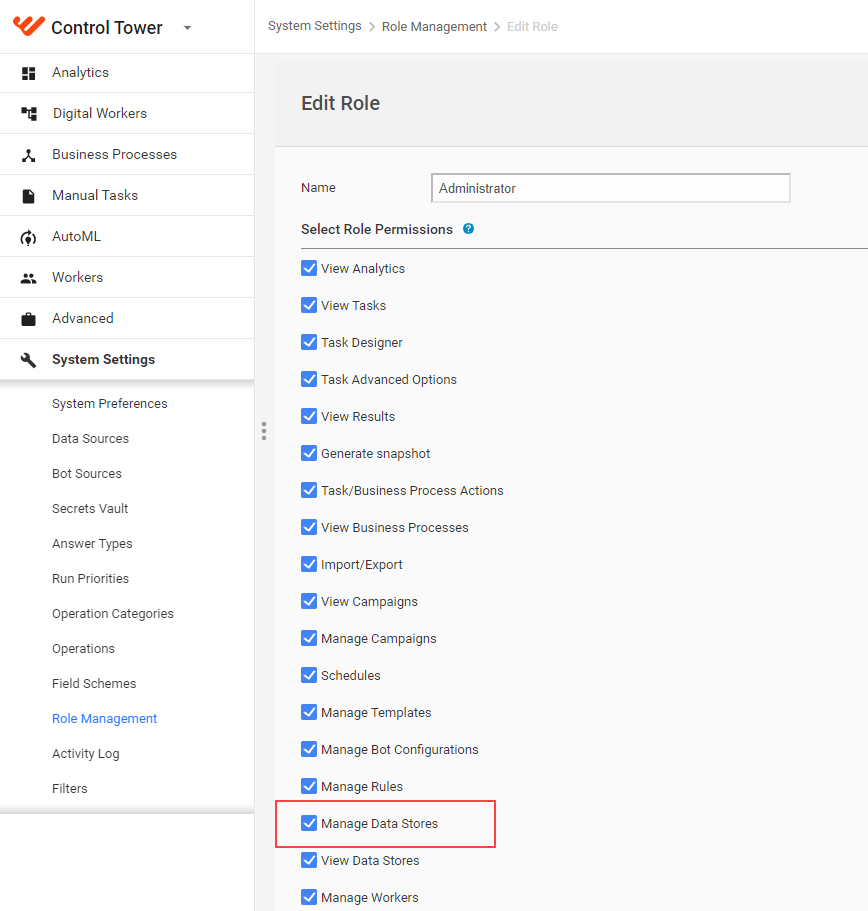The height and width of the screenshot is (911, 868).
Task: Click the Business Processes branch icon
Action: [x=28, y=155]
